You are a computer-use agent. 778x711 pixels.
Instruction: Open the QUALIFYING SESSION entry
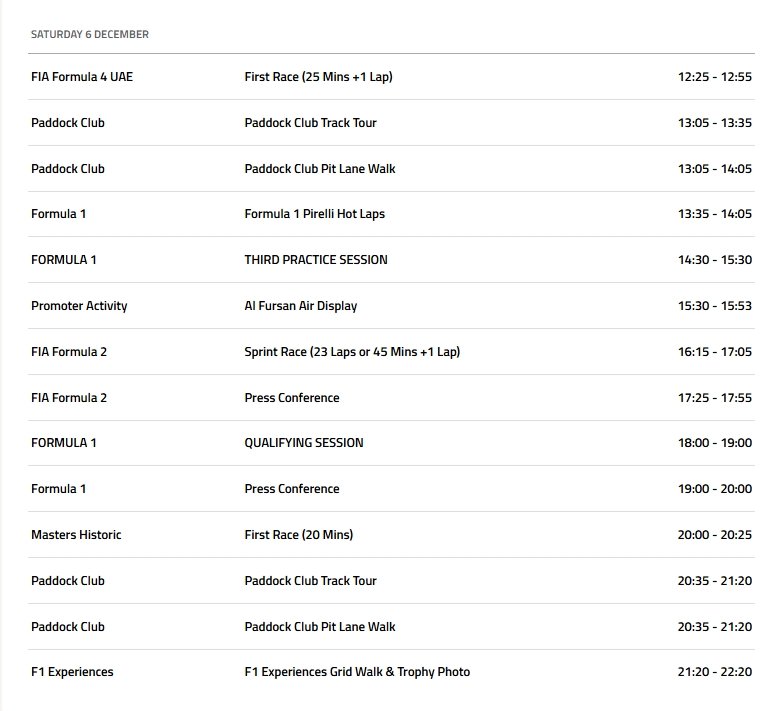(x=304, y=443)
